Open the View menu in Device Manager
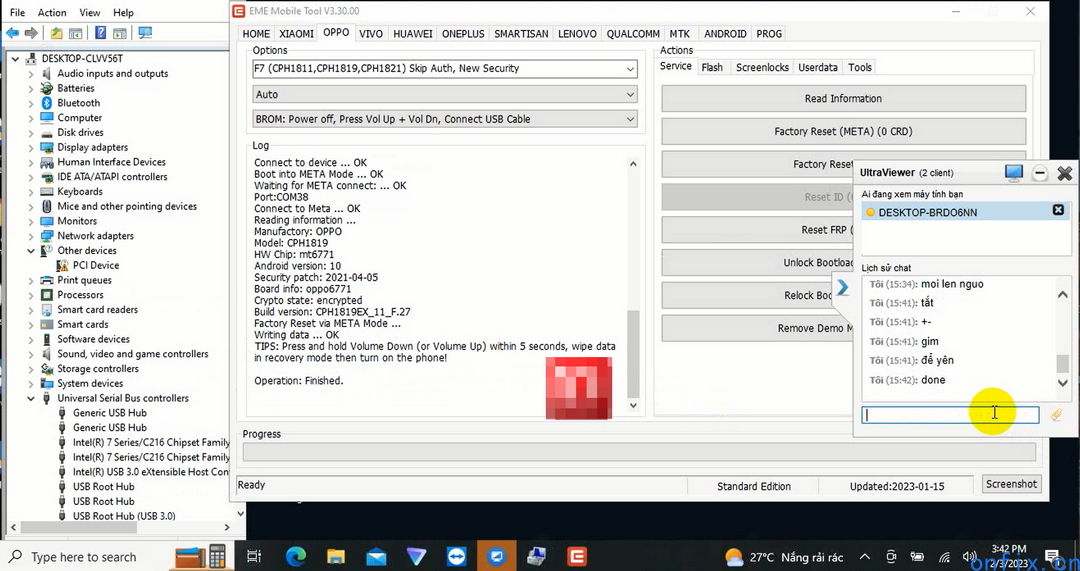Image resolution: width=1080 pixels, height=571 pixels. (90, 12)
